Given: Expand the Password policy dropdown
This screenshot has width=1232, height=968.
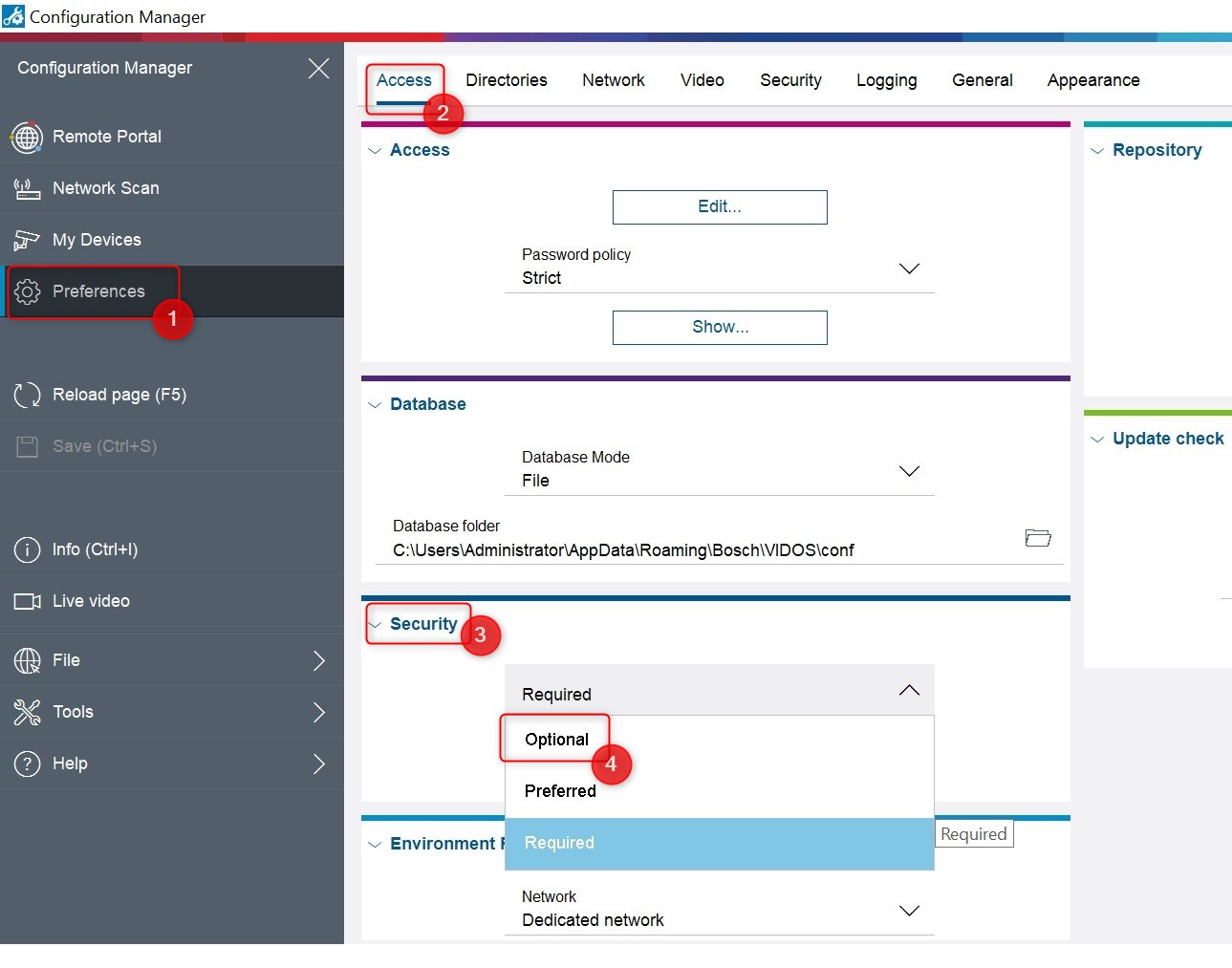Looking at the screenshot, I should pyautogui.click(x=909, y=269).
